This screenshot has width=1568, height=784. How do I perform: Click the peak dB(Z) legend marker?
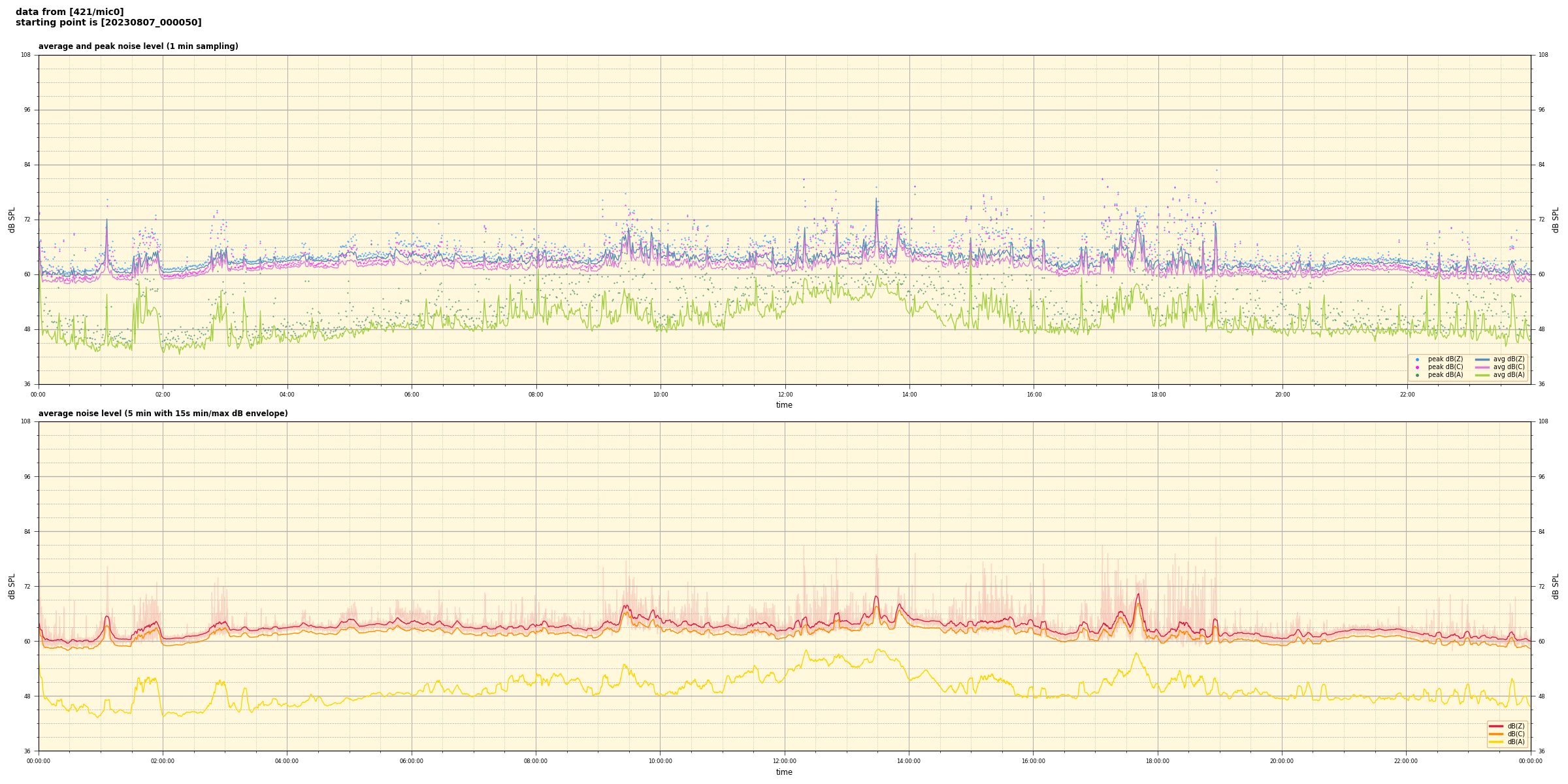point(1417,359)
